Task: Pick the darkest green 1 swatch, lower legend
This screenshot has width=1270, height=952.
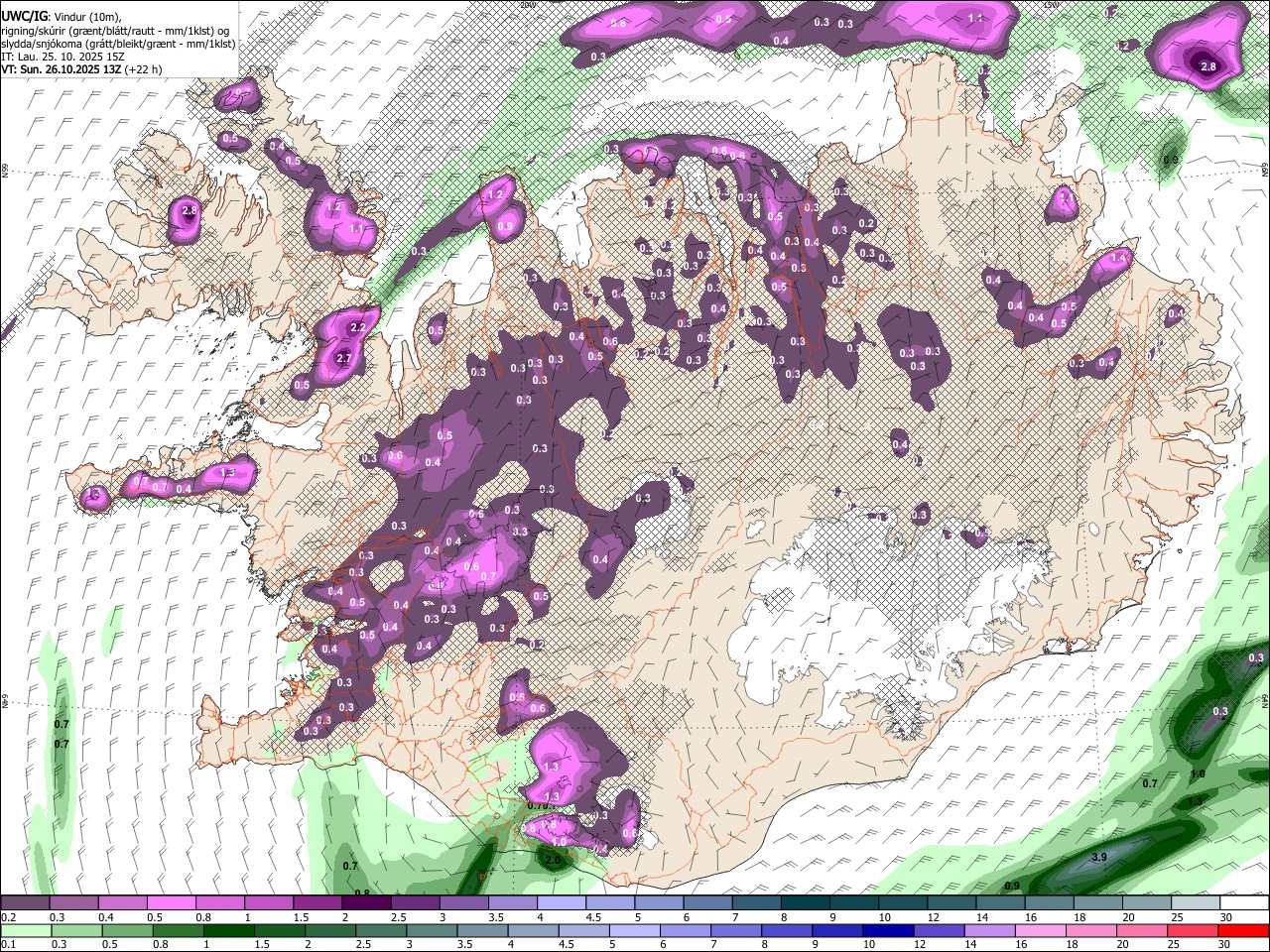Action: point(228,931)
